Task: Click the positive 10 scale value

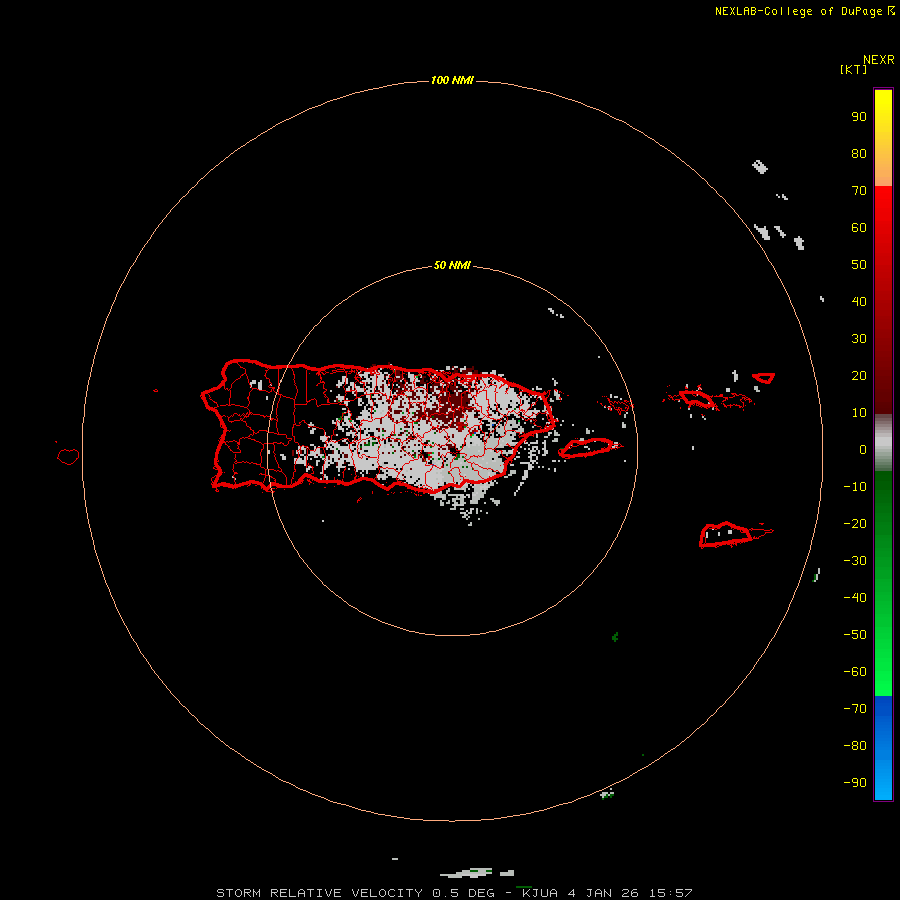Action: (859, 413)
